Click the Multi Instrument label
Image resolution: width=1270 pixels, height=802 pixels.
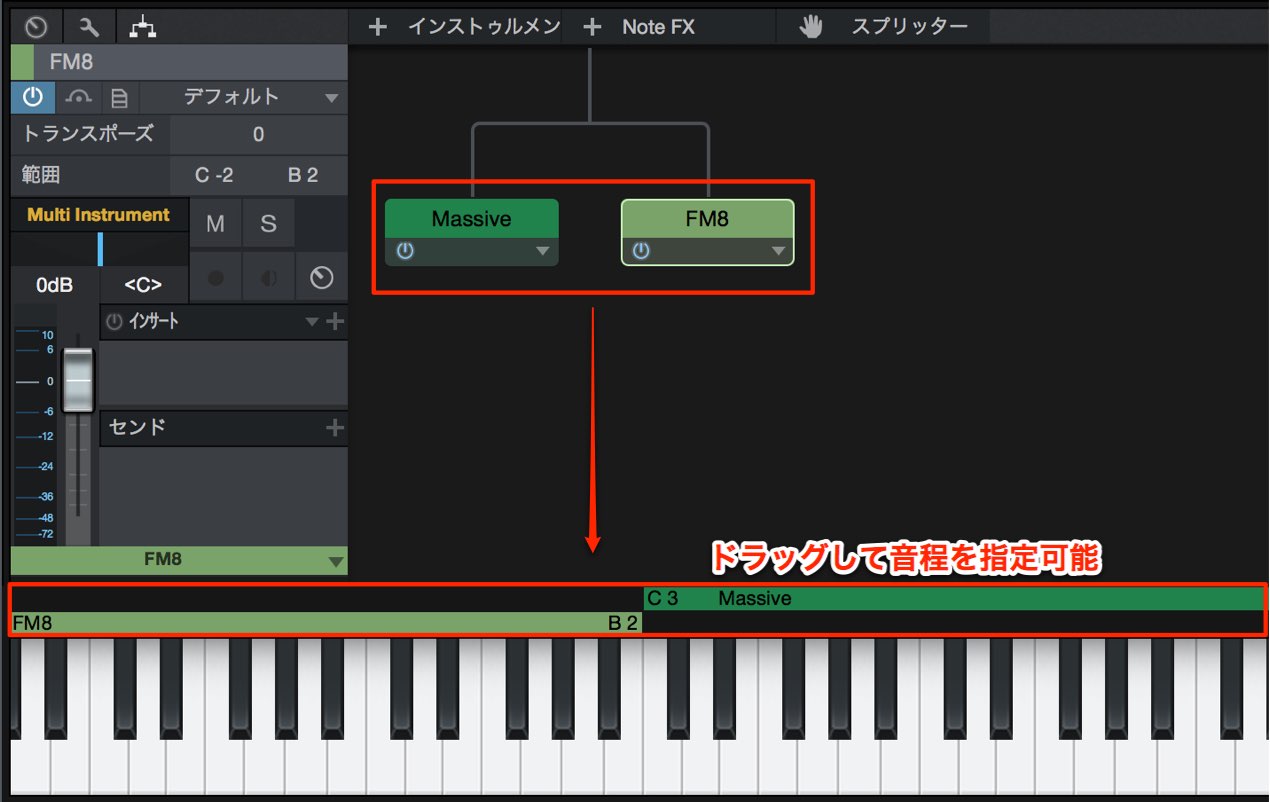pos(99,215)
